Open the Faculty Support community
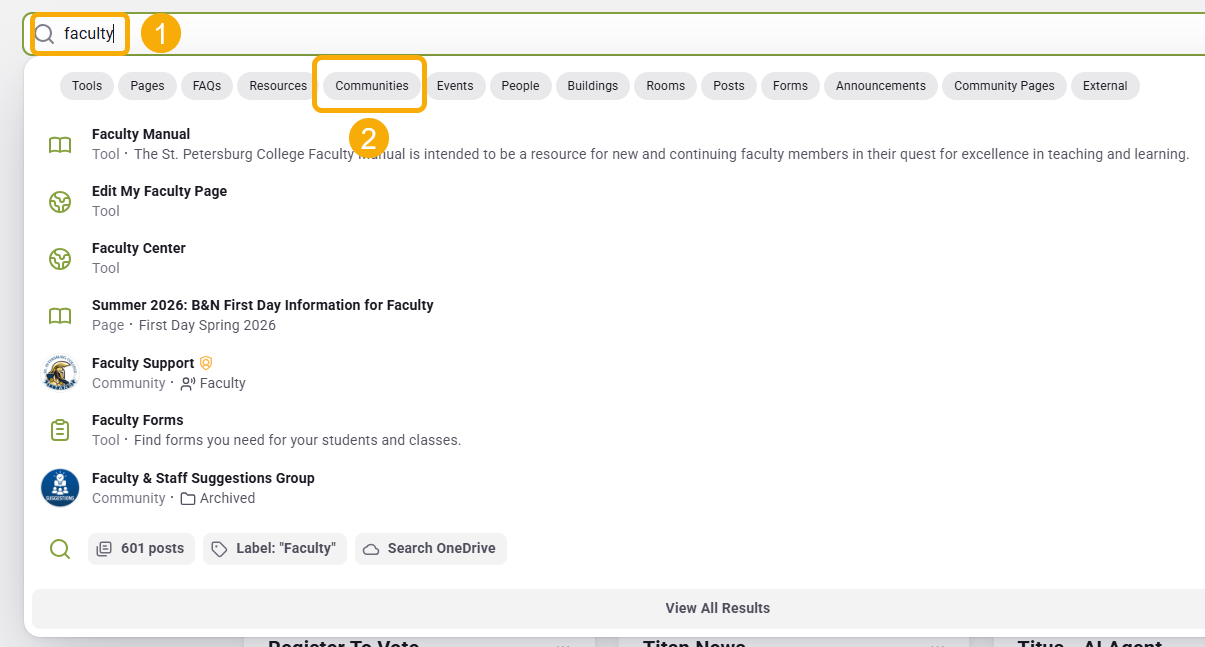1205x647 pixels. [143, 363]
